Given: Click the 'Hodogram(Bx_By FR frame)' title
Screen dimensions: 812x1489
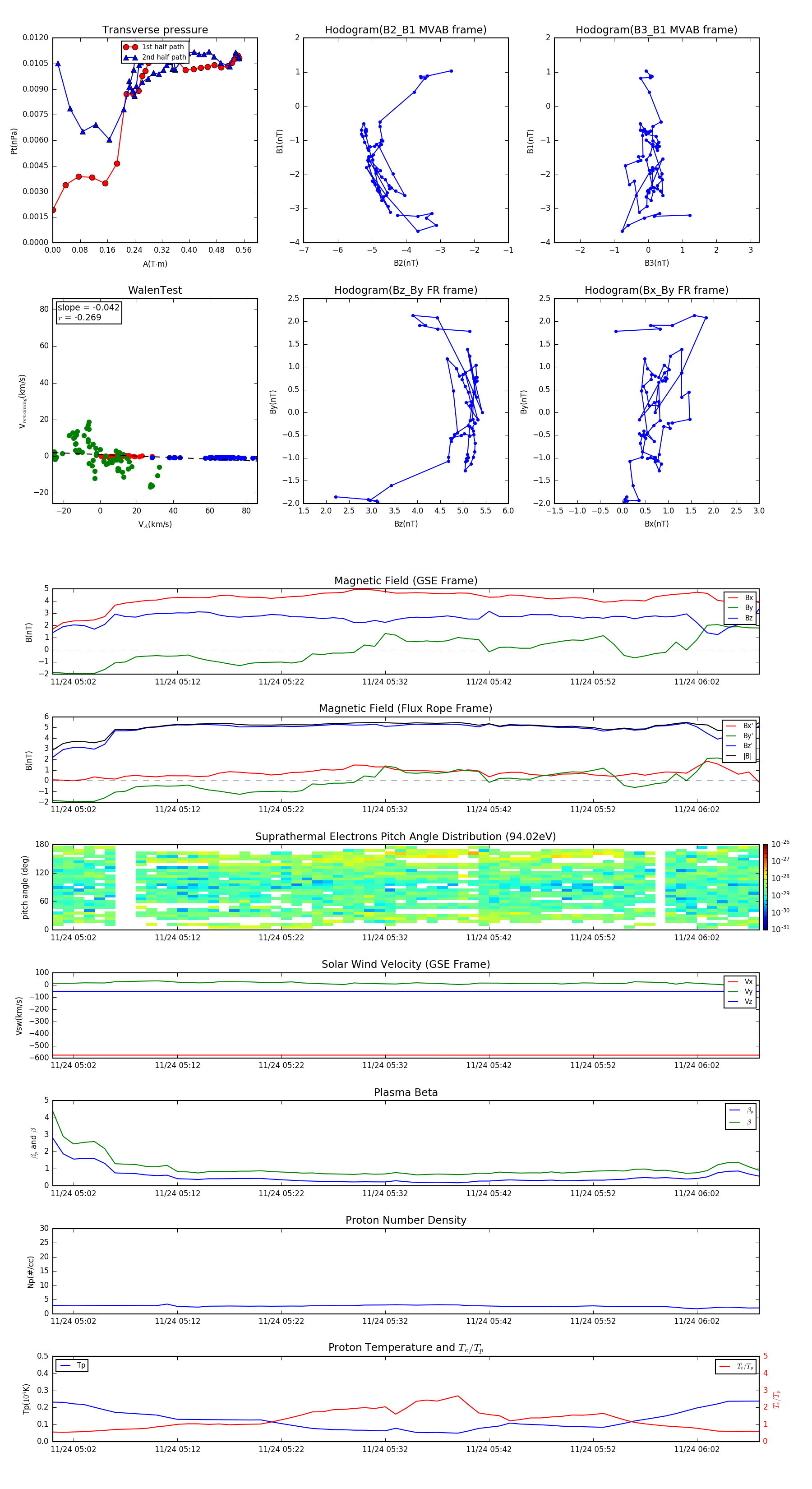Looking at the screenshot, I should tap(656, 290).
